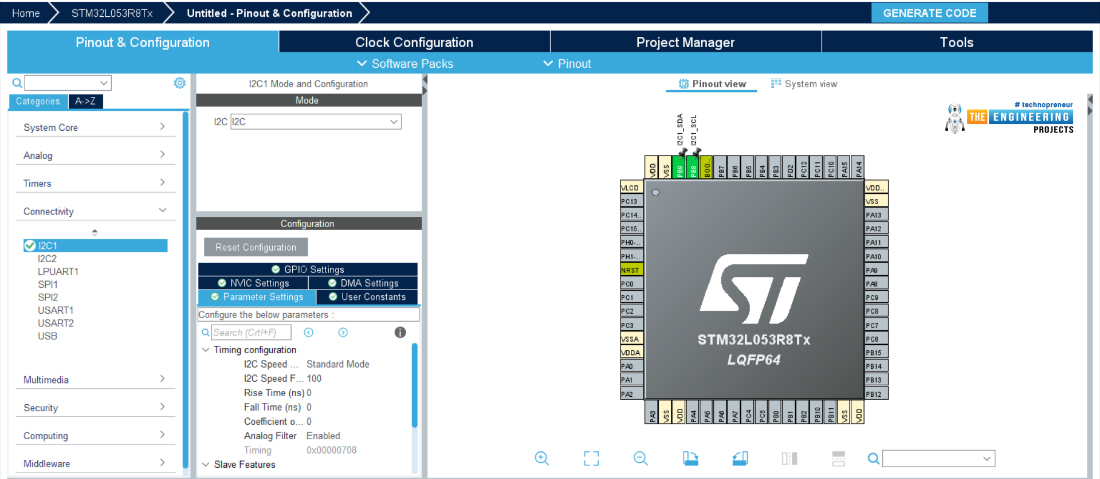Click the PC13 pin on the chip
1100x479 pixels.
(x=631, y=201)
